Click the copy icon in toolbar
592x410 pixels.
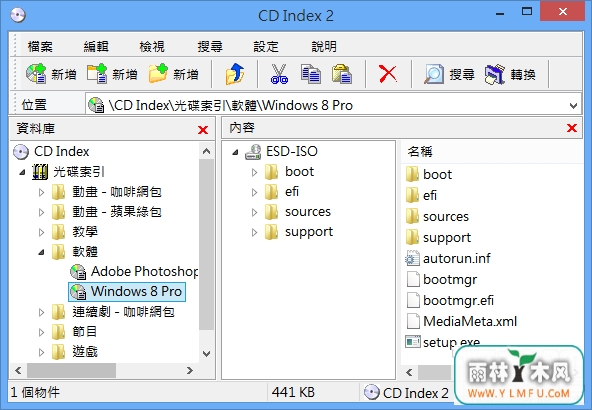click(x=311, y=74)
